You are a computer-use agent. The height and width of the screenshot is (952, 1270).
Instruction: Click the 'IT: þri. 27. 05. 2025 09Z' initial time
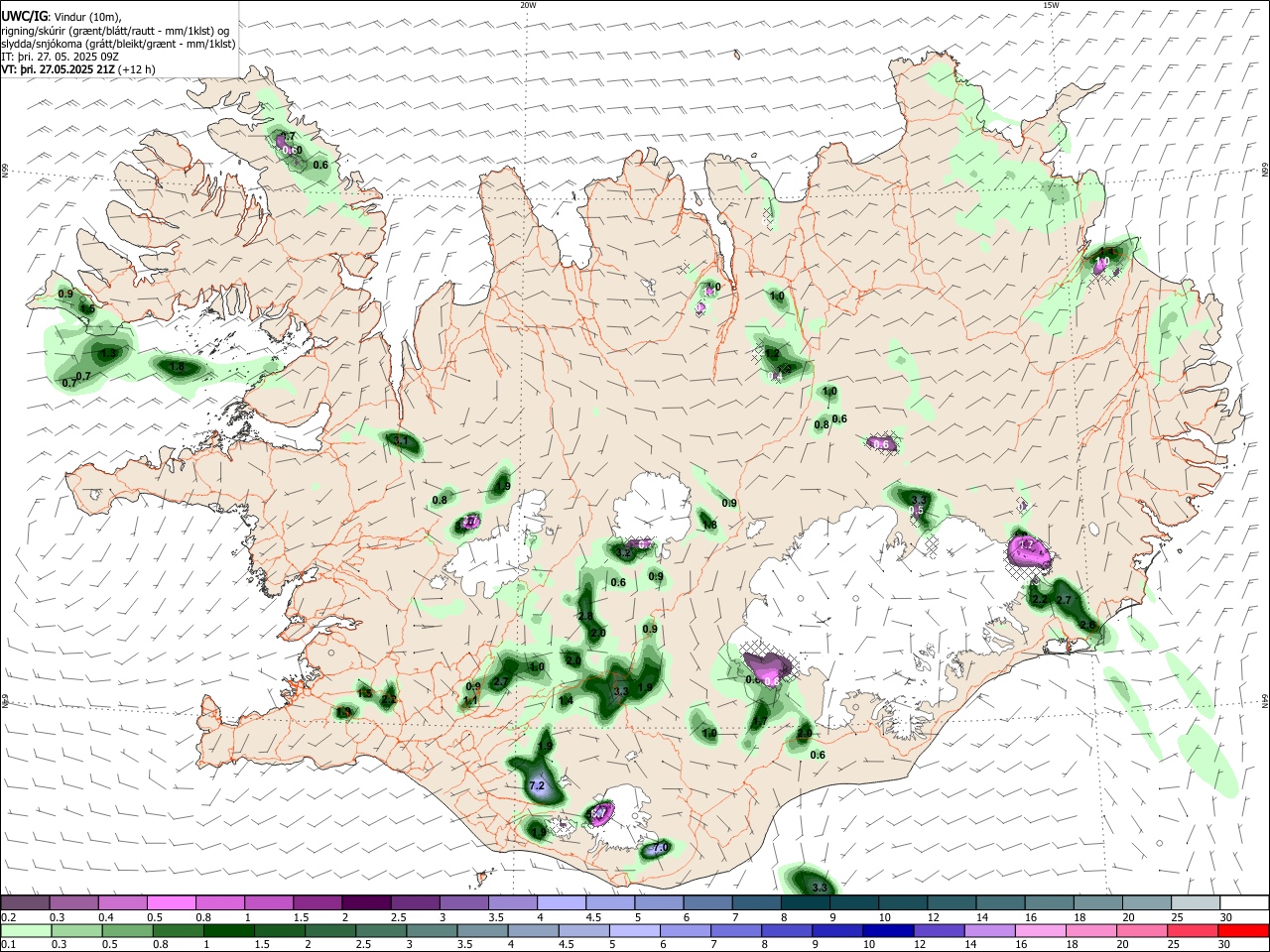click(61, 57)
